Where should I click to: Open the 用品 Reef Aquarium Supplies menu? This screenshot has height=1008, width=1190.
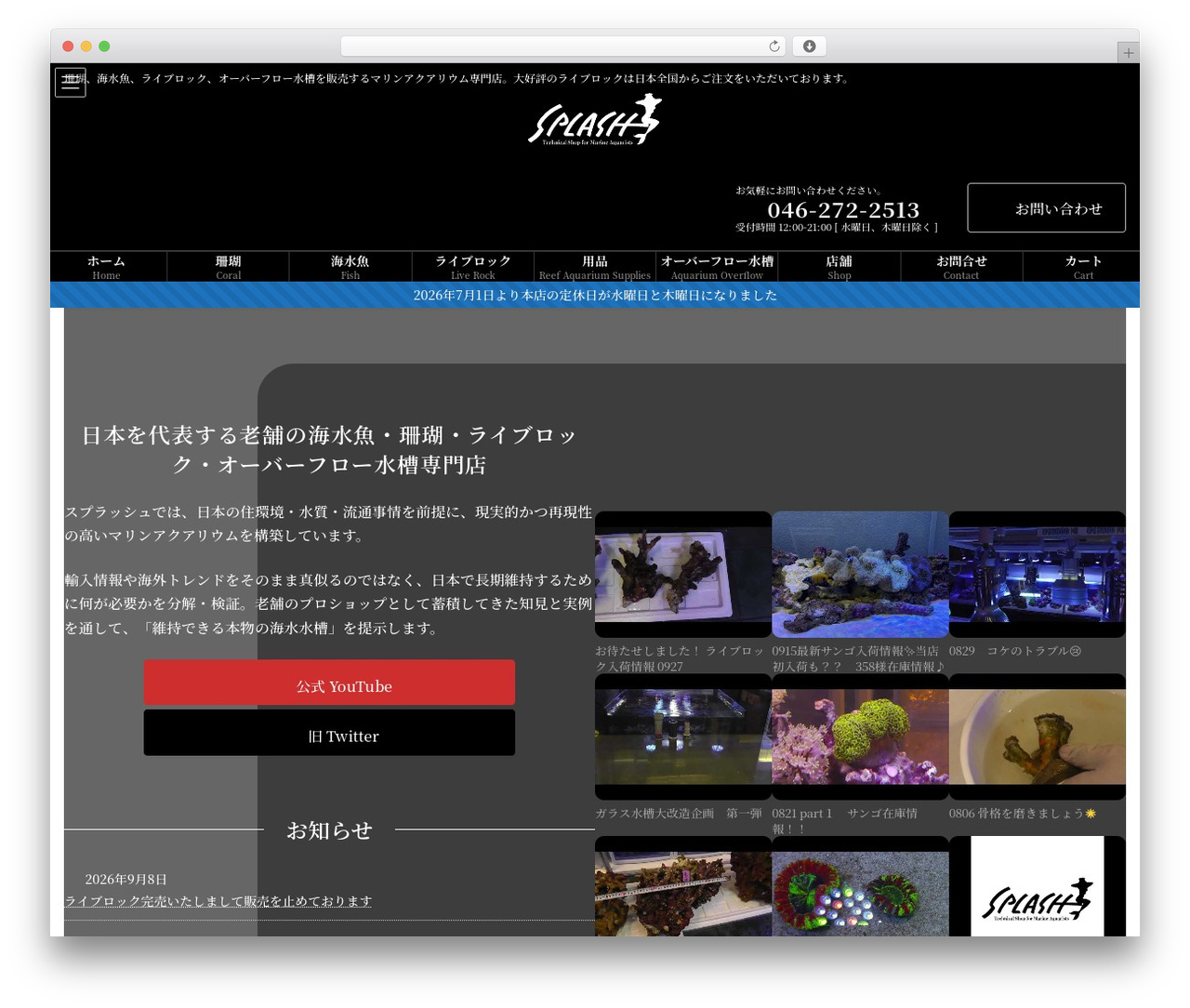click(595, 267)
